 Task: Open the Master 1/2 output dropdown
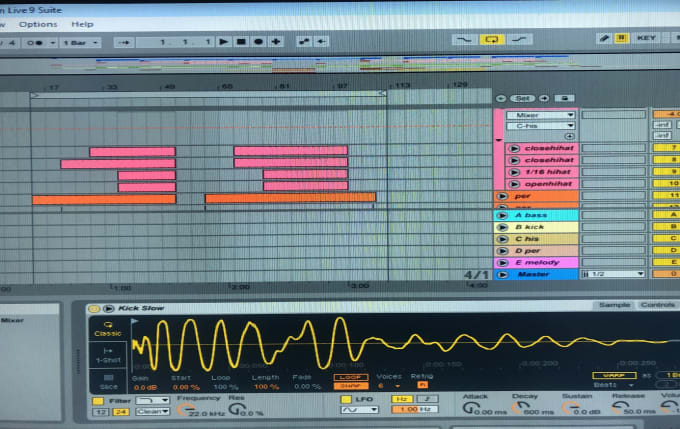613,274
